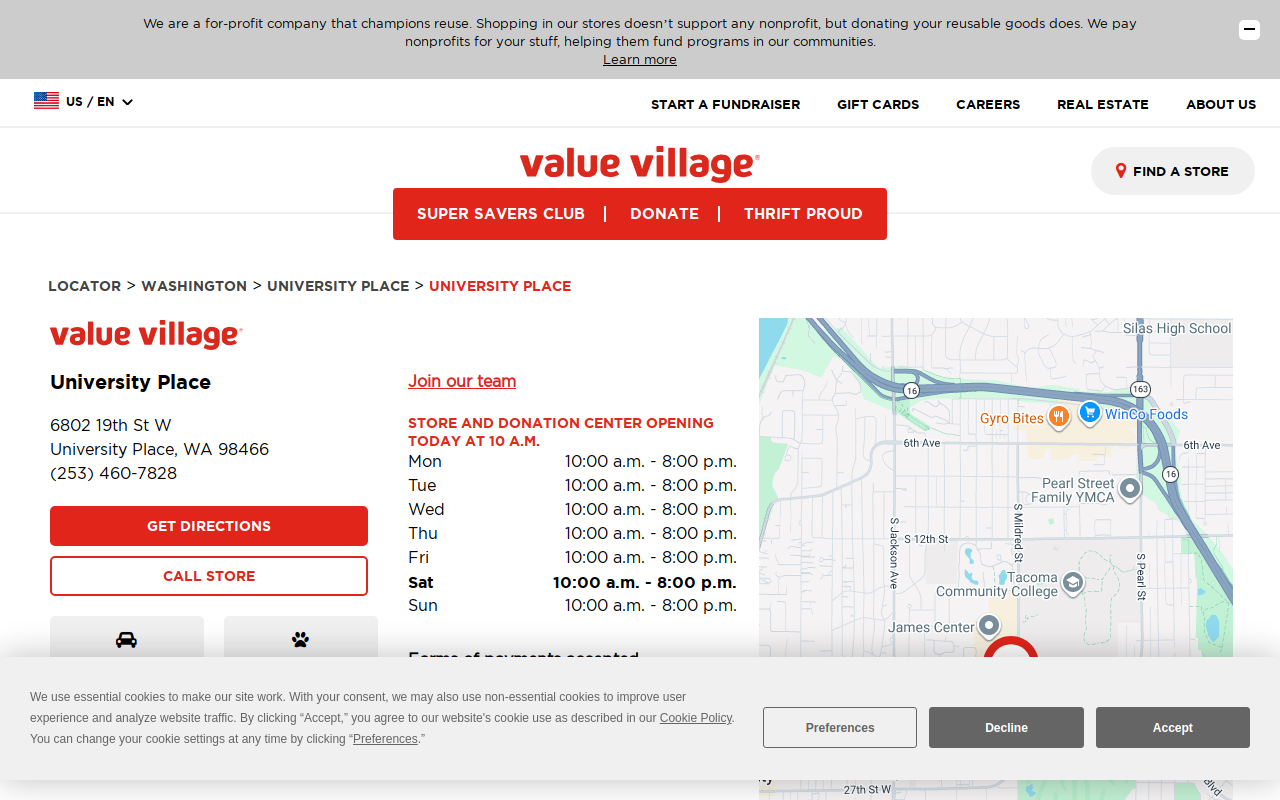Click the Learn more link in banner
The width and height of the screenshot is (1280, 800).
640,60
